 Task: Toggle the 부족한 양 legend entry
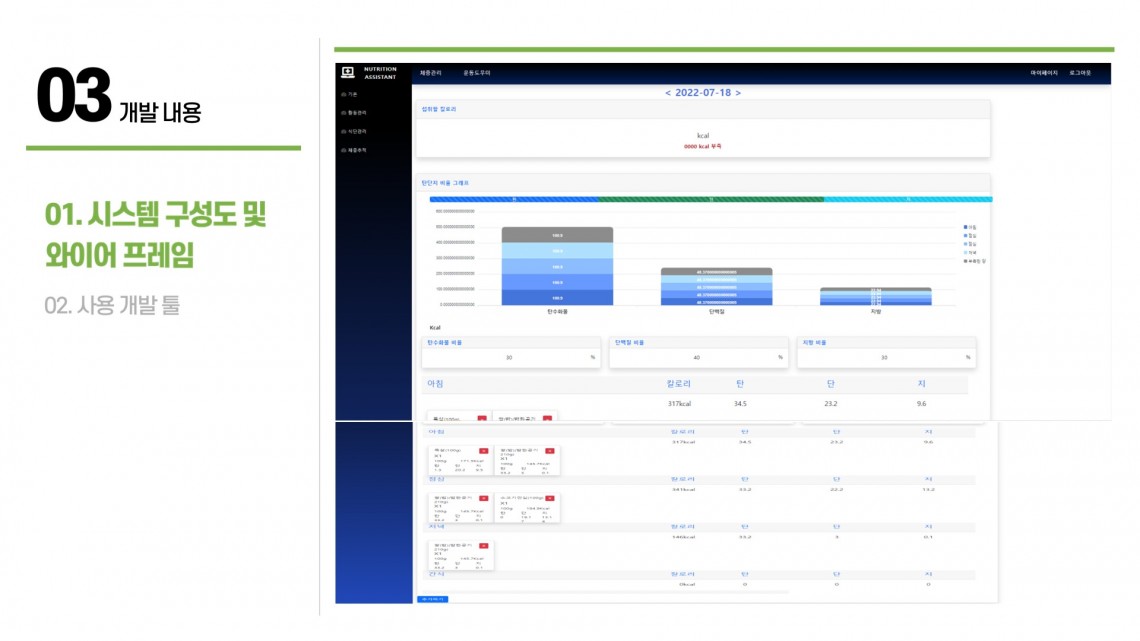coord(974,261)
